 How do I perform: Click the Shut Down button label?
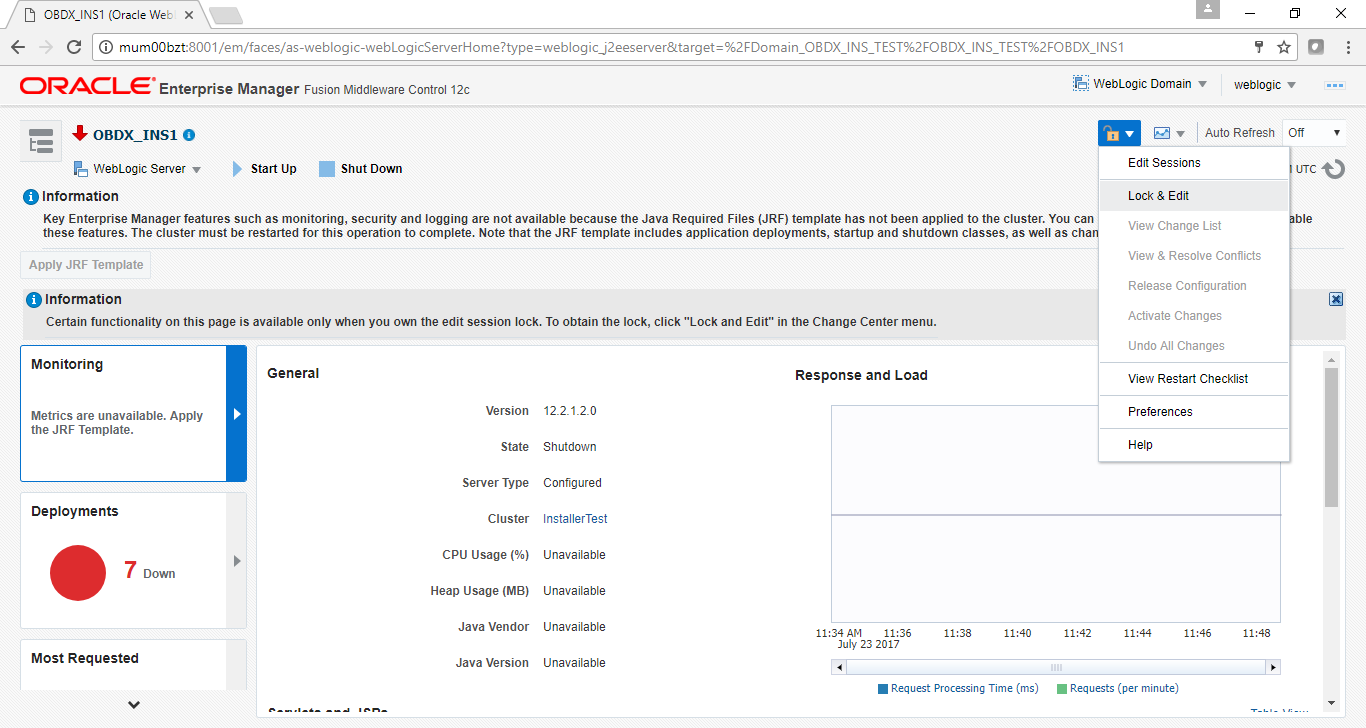pos(371,169)
